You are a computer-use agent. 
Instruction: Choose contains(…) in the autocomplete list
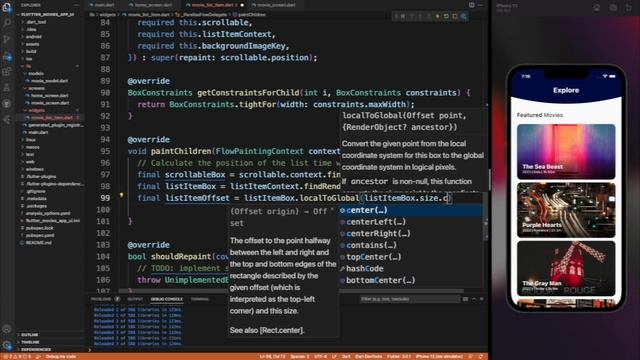click(x=411, y=245)
